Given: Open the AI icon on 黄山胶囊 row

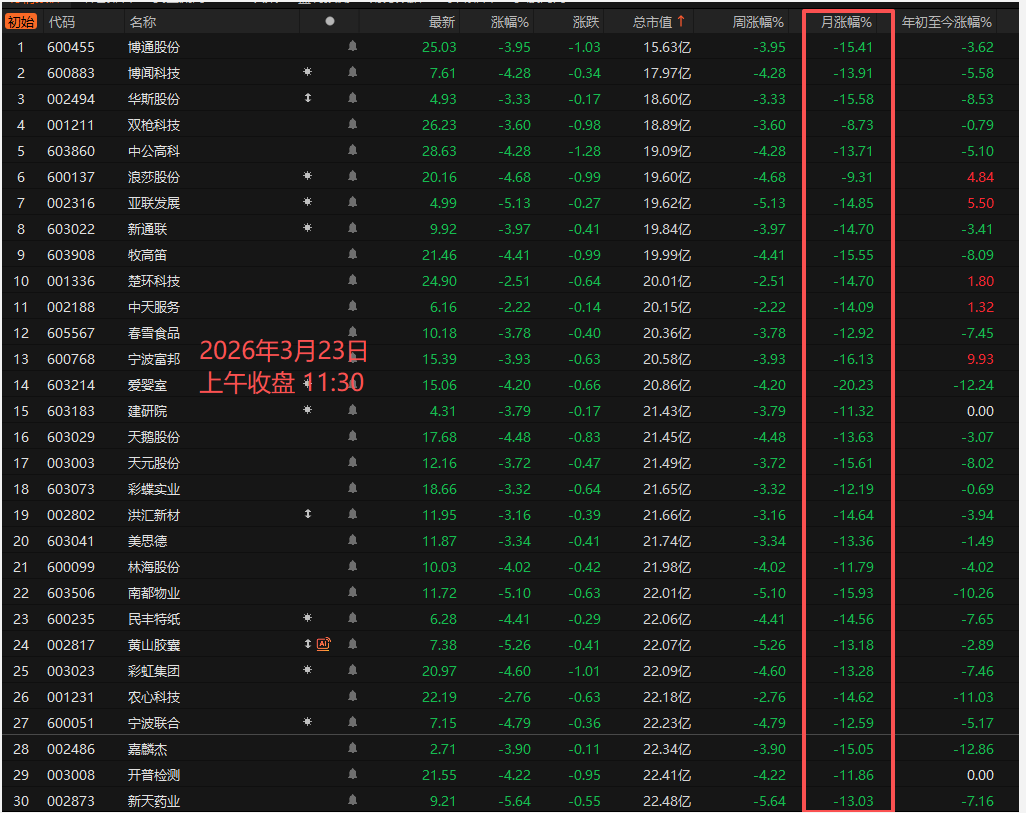Looking at the screenshot, I should 324,644.
